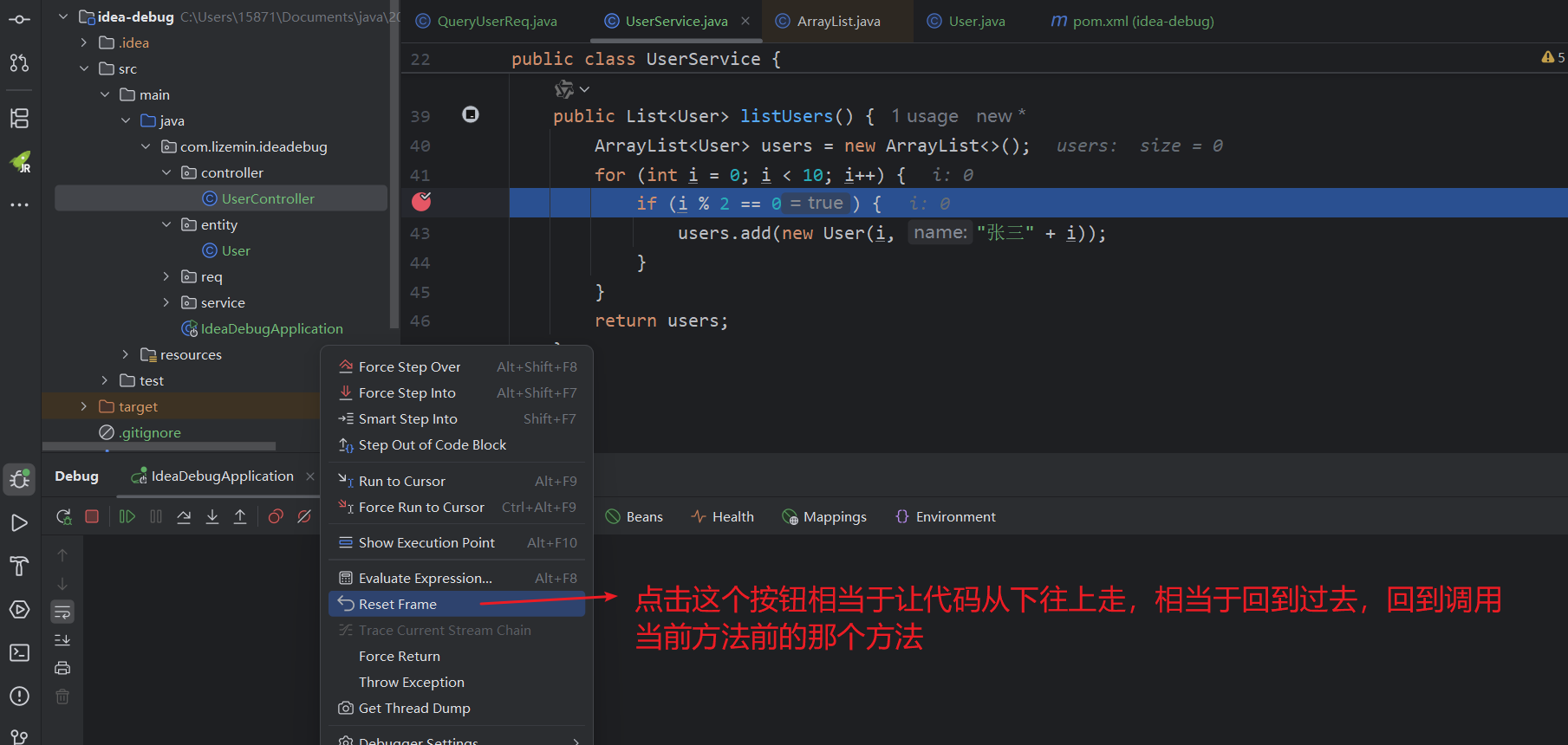Collapse the idea-debug project root

[63, 16]
